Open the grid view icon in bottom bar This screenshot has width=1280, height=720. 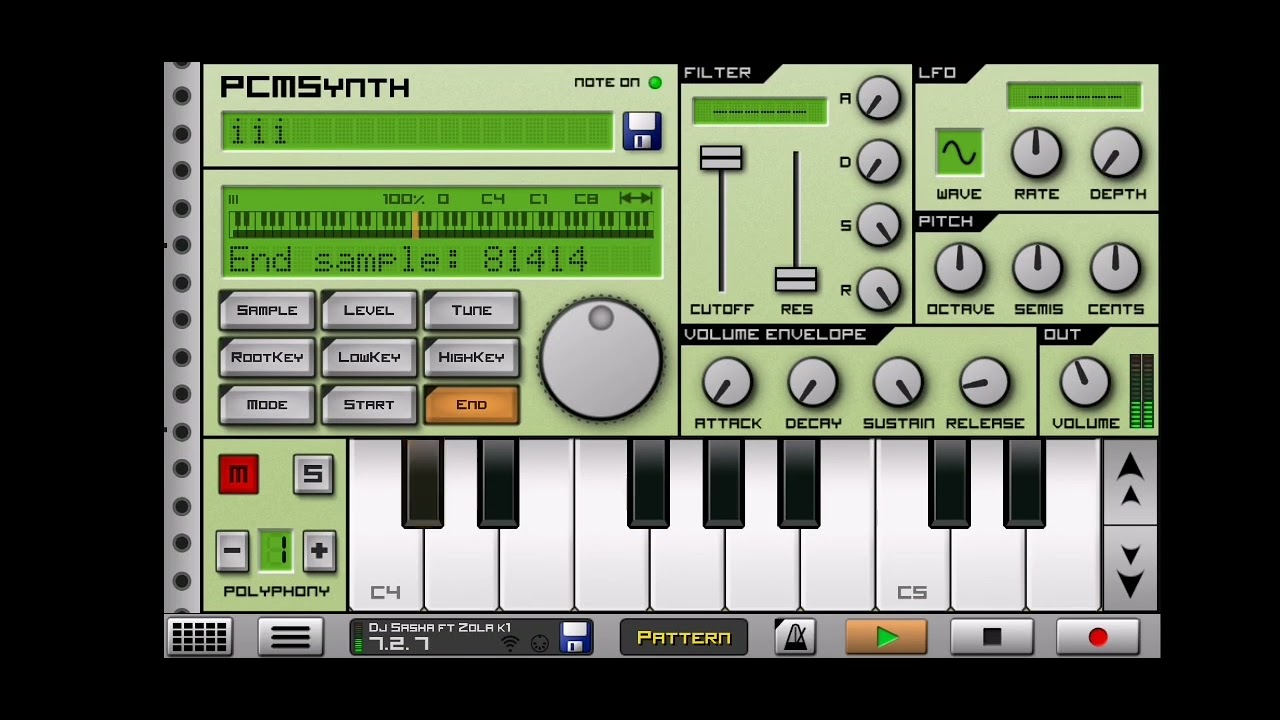199,637
